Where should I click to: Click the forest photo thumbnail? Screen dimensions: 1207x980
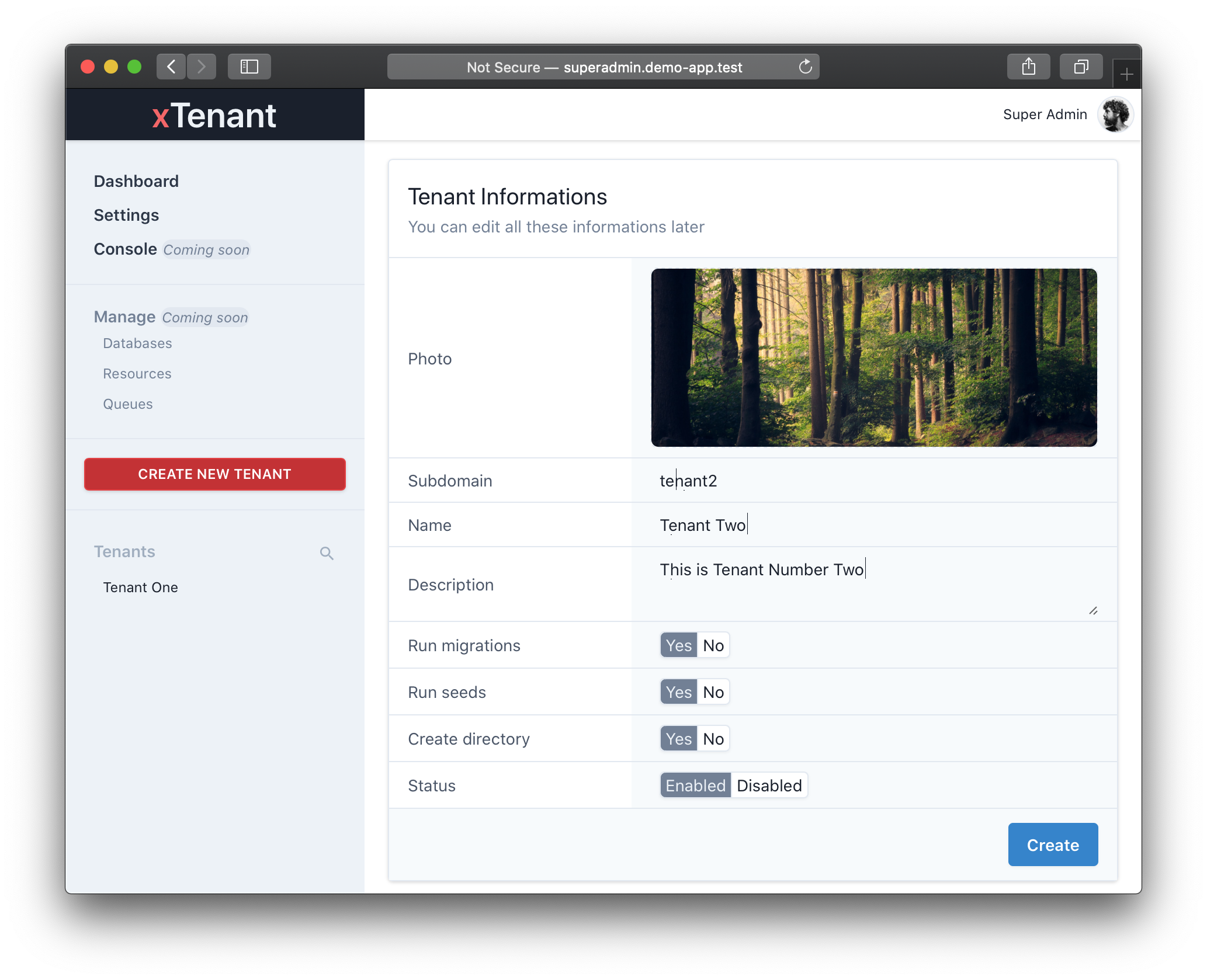point(874,357)
